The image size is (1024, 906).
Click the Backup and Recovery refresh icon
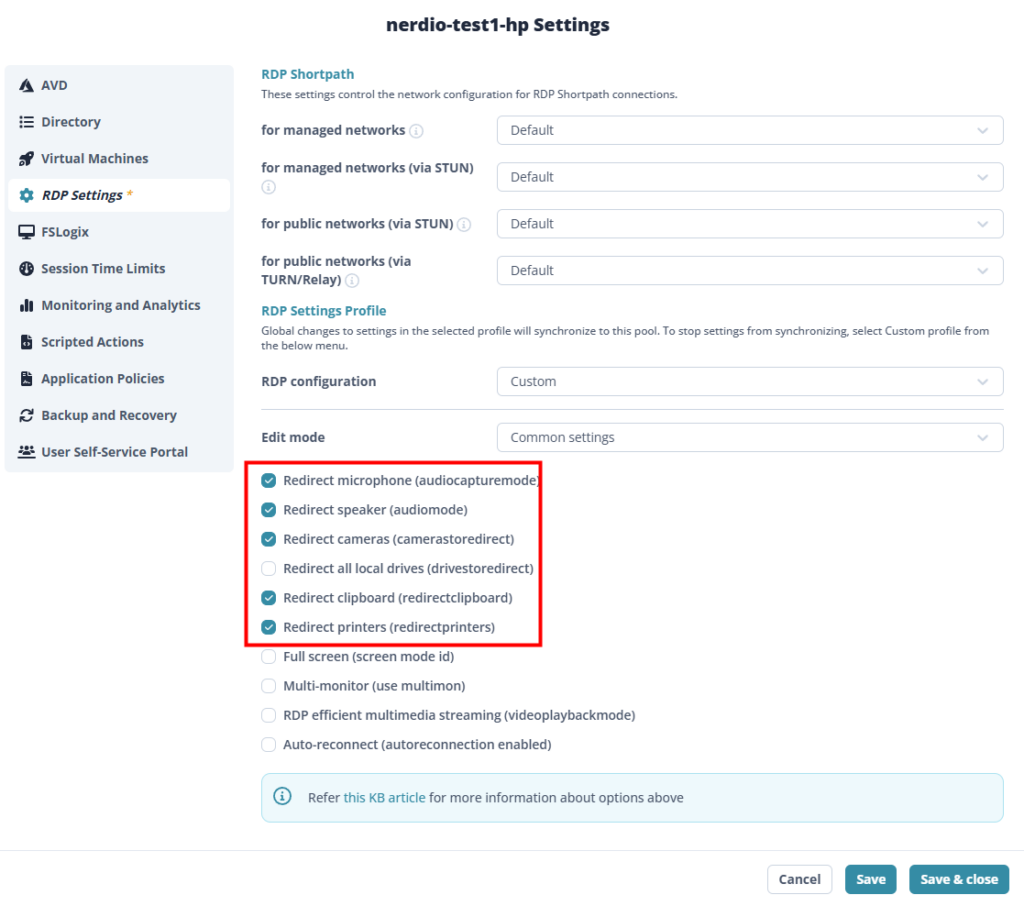point(26,415)
